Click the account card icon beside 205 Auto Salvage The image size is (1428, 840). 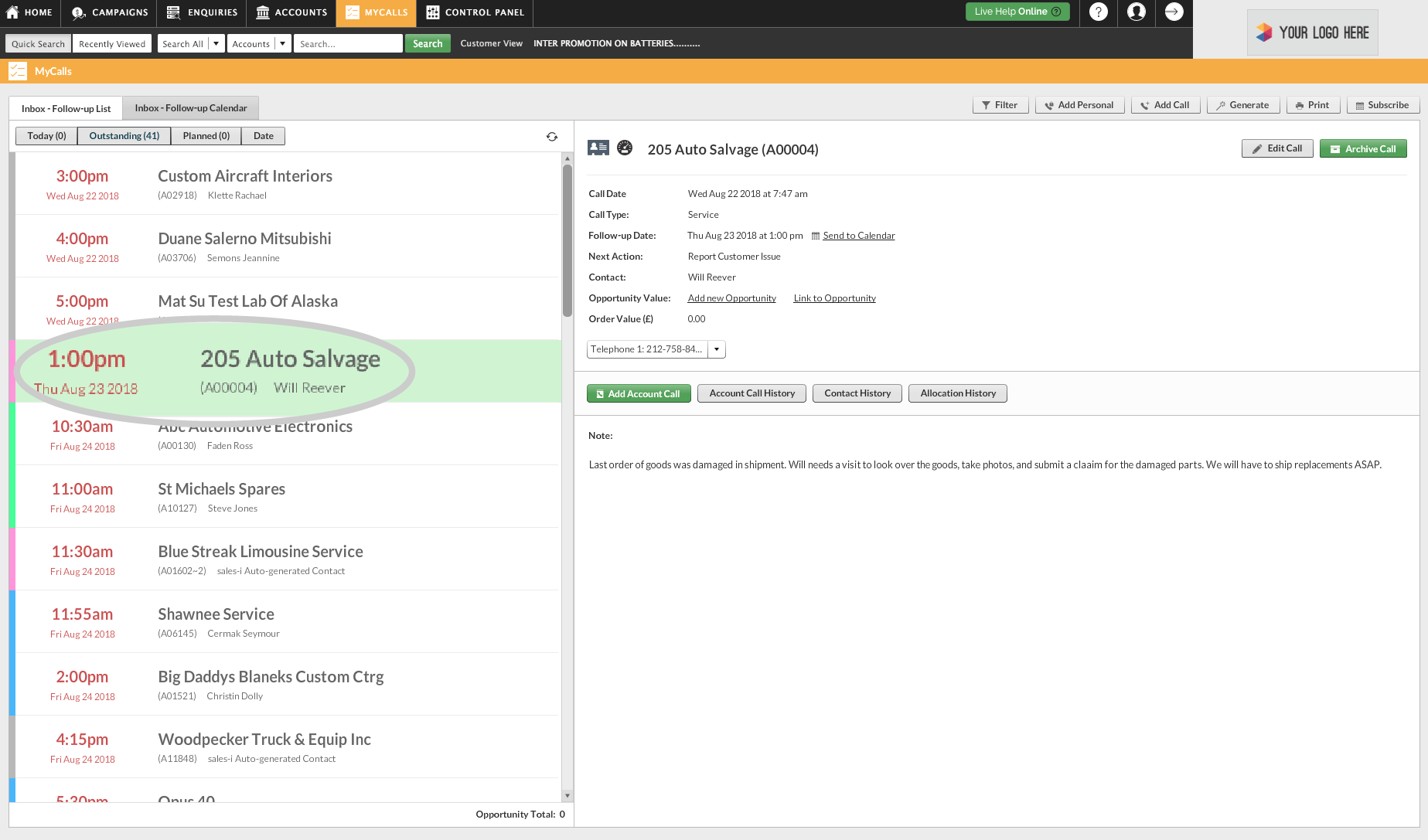point(598,148)
